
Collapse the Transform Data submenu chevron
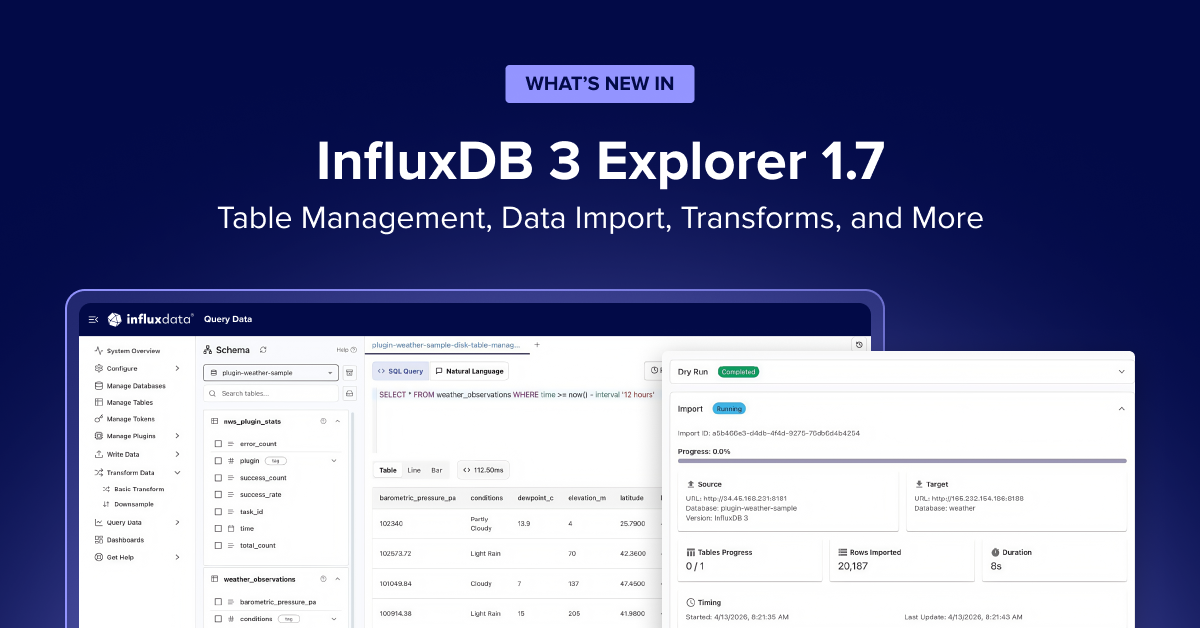tap(178, 472)
